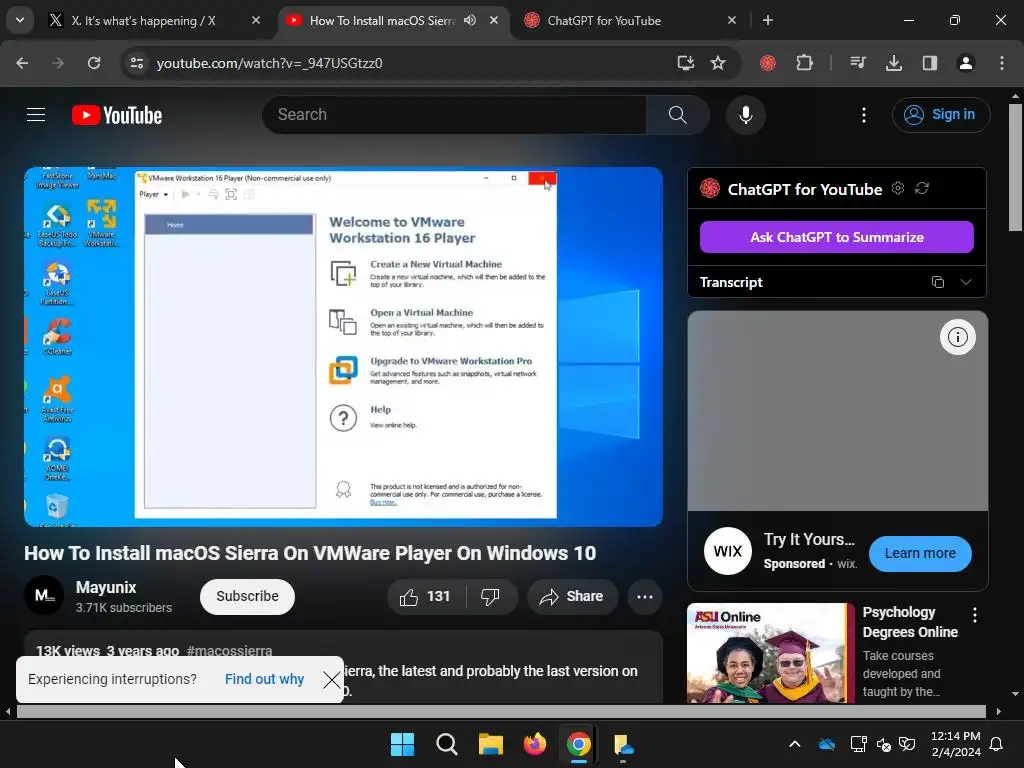Sign in to YouTube

[x=941, y=115]
